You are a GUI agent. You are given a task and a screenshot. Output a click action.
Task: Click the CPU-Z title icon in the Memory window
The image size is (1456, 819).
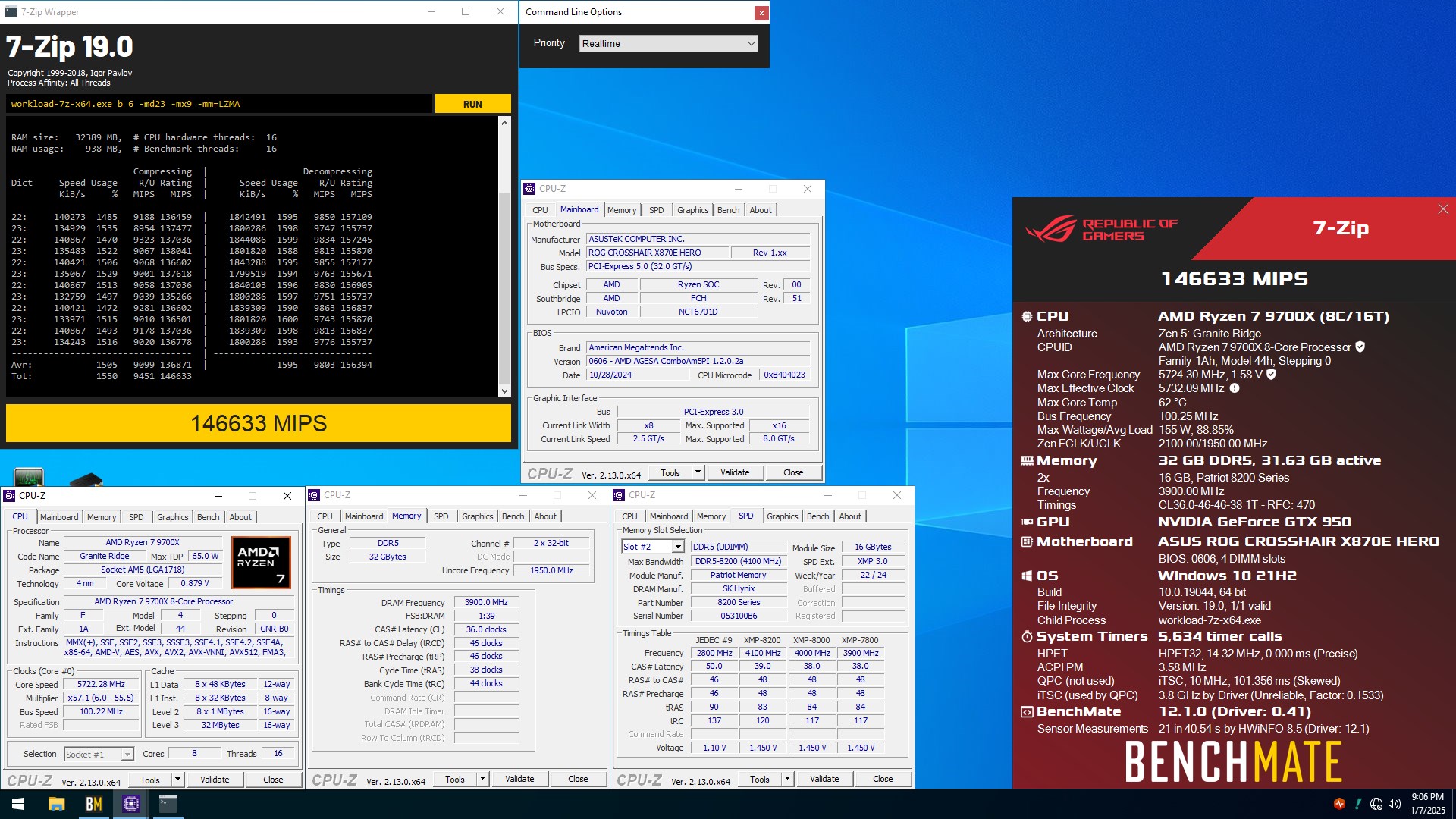point(315,495)
